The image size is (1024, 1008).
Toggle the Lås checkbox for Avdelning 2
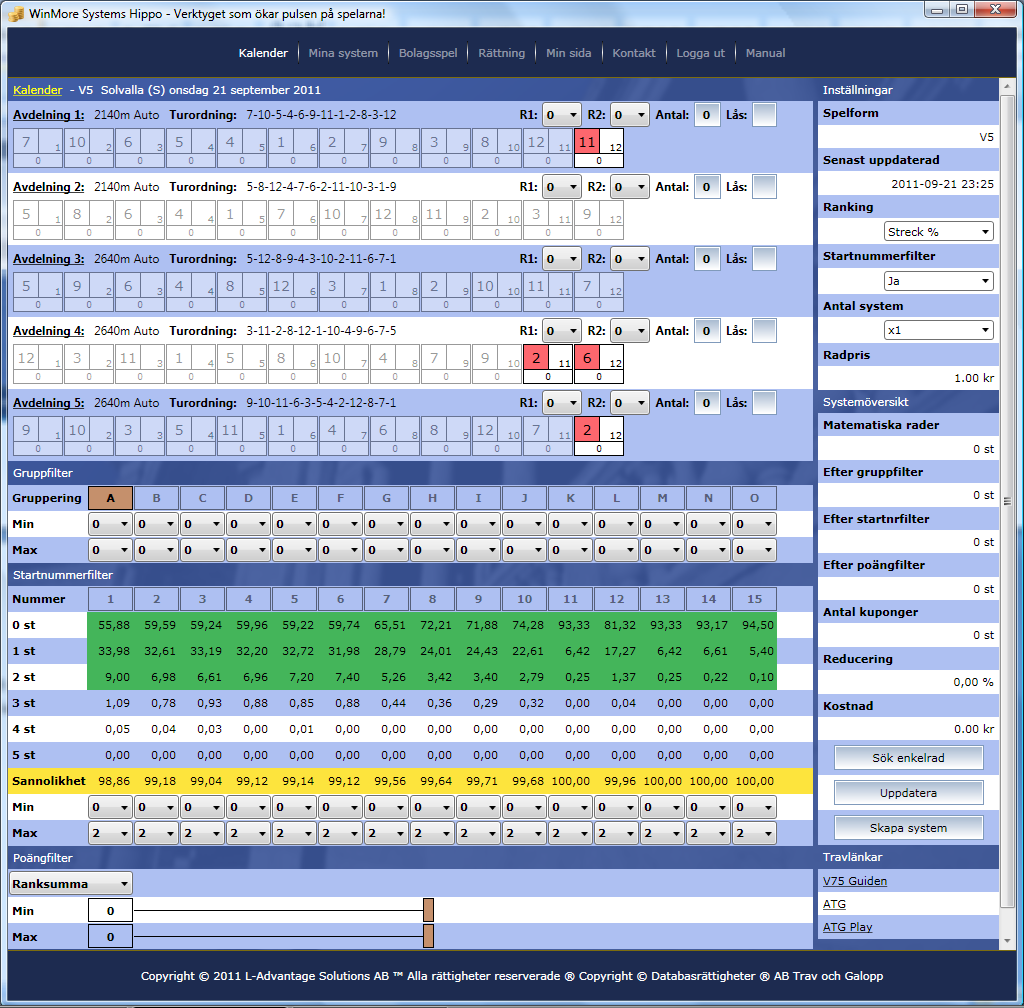(x=764, y=187)
